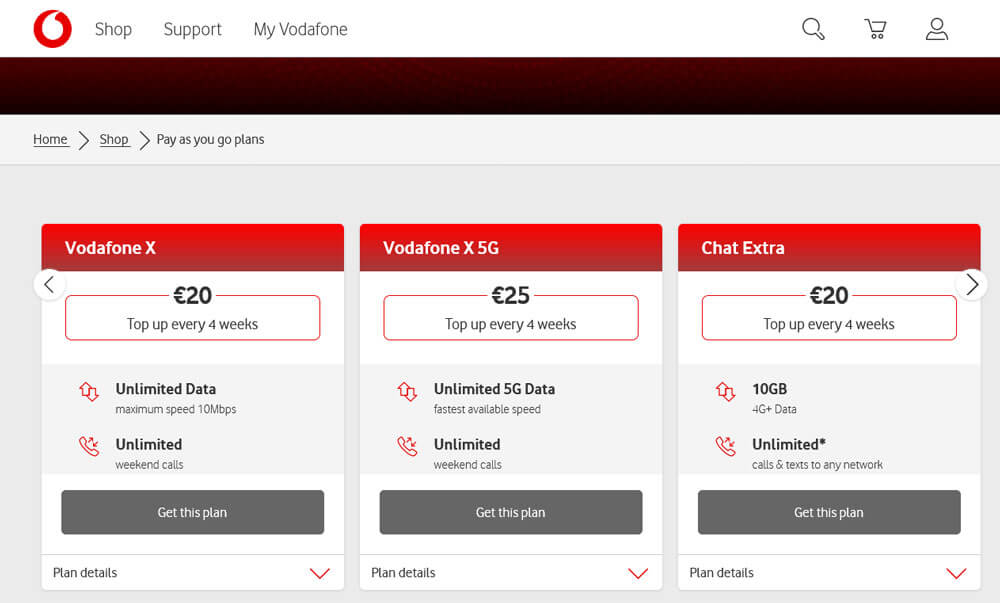Screen dimensions: 1000x603
Task: Open the My Vodafone menu
Action: click(x=300, y=29)
